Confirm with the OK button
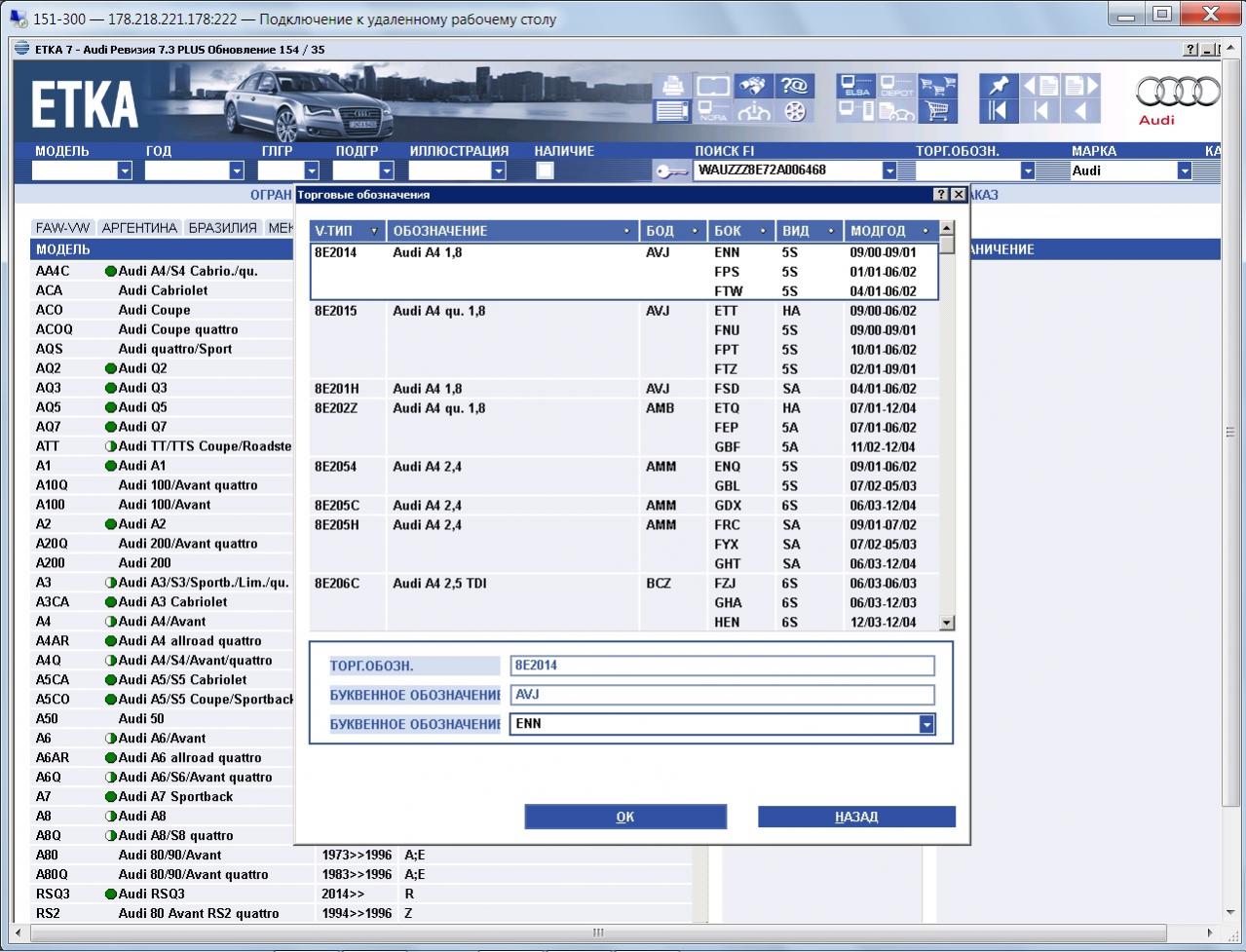 click(x=625, y=817)
